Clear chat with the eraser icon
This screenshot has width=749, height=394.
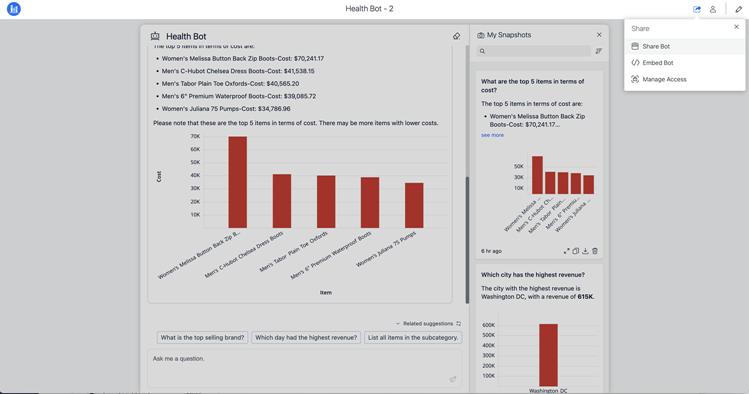pyautogui.click(x=457, y=36)
